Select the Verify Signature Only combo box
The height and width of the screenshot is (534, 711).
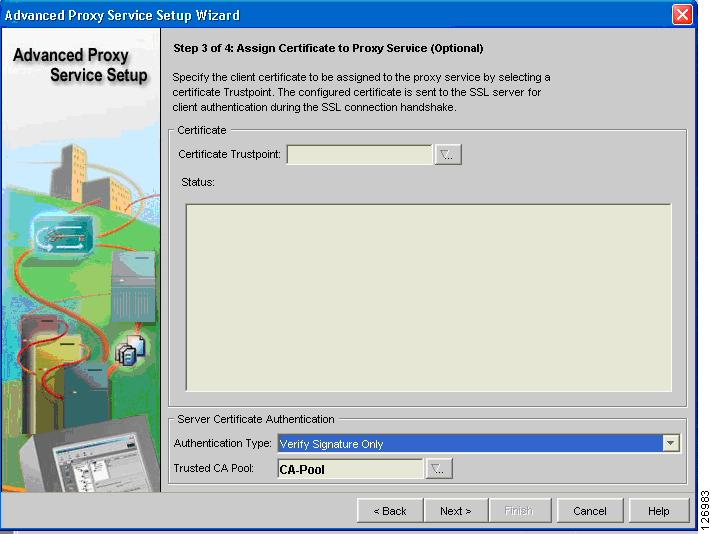(x=478, y=443)
